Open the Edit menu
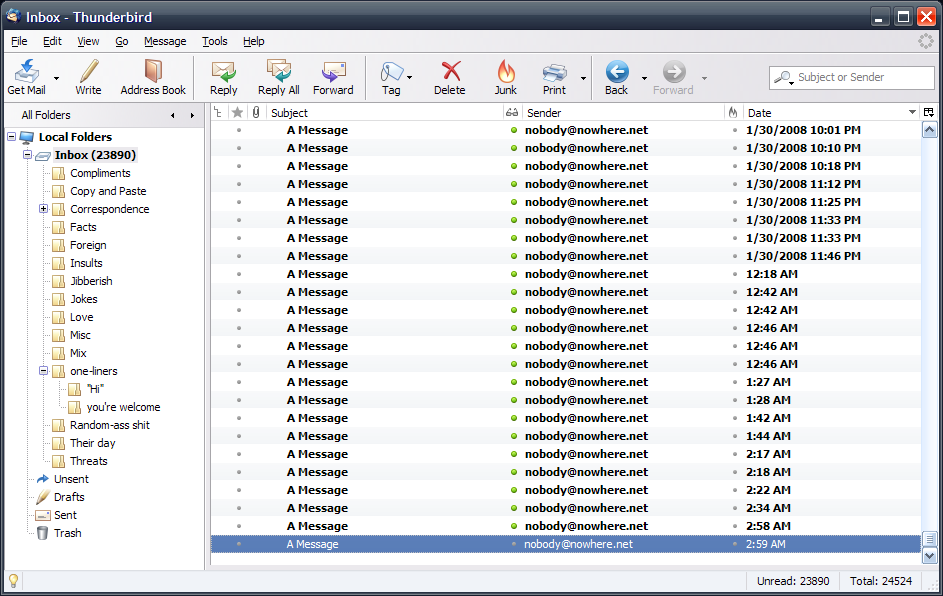 click(x=52, y=41)
